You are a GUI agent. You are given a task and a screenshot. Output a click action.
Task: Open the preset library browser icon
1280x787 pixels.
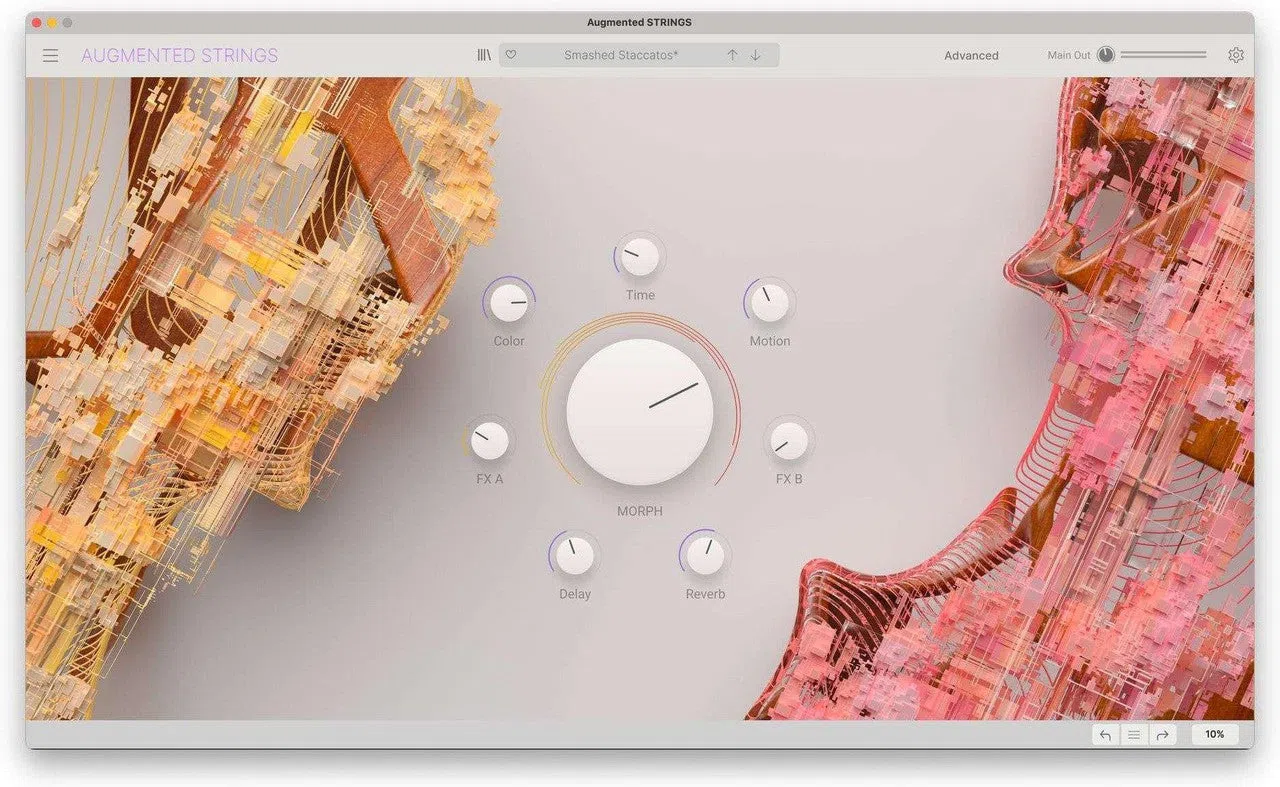tap(484, 55)
